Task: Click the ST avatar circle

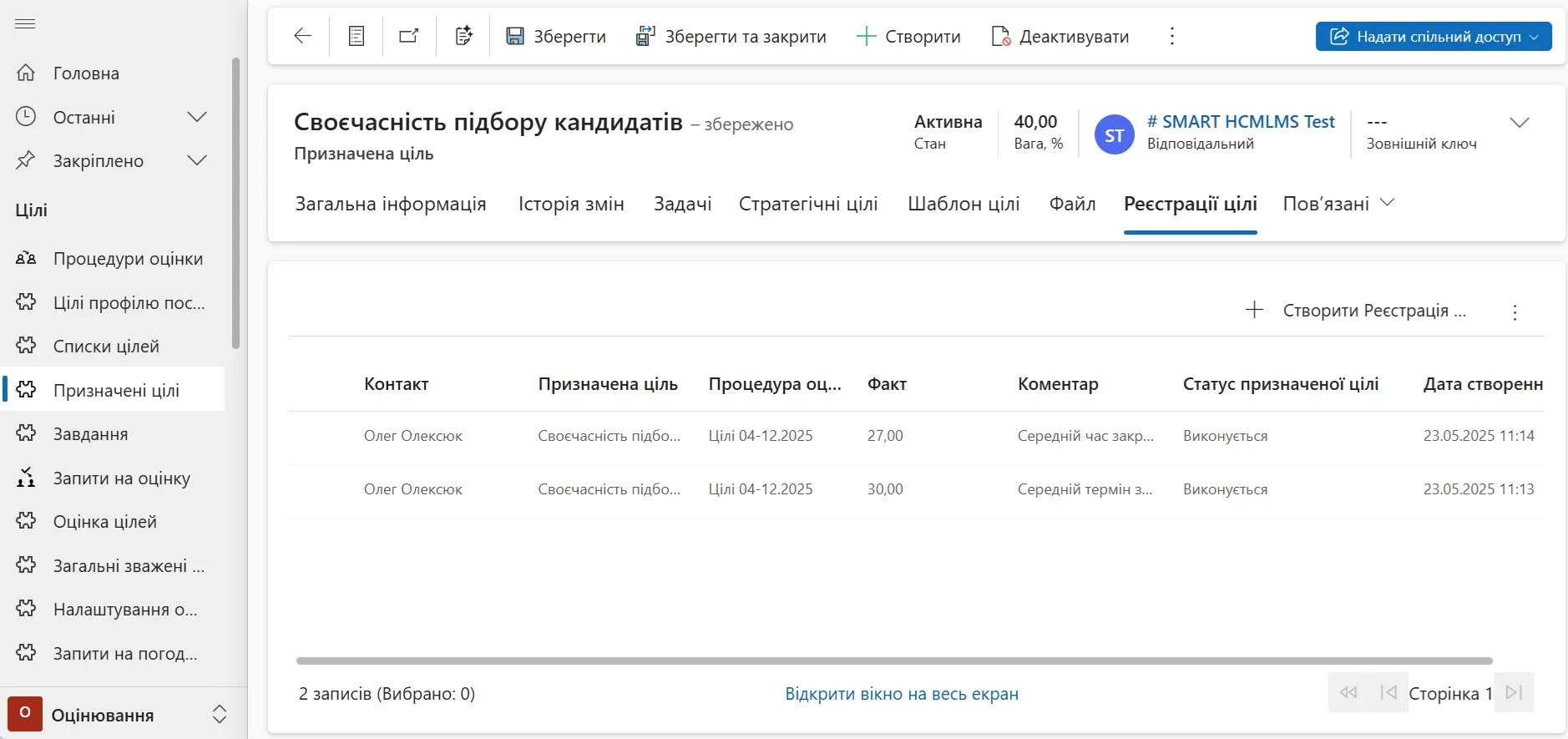Action: tap(1114, 135)
